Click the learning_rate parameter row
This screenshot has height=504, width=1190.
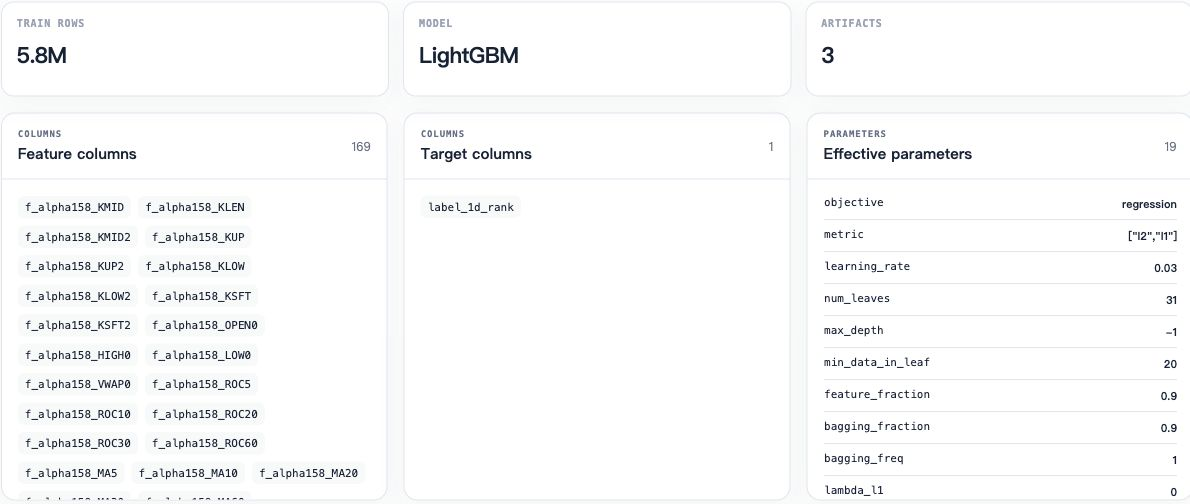(1000, 267)
